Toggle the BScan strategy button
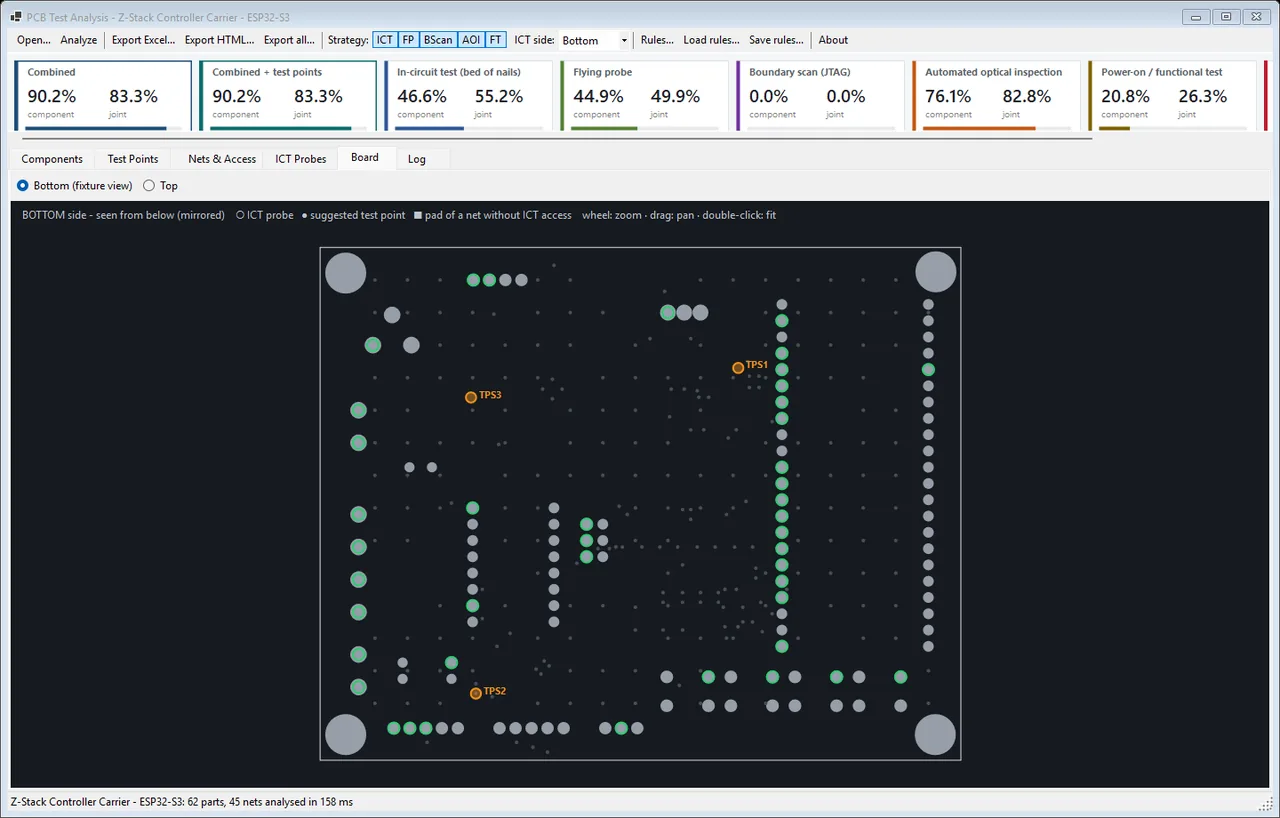The height and width of the screenshot is (818, 1280). pyautogui.click(x=438, y=40)
